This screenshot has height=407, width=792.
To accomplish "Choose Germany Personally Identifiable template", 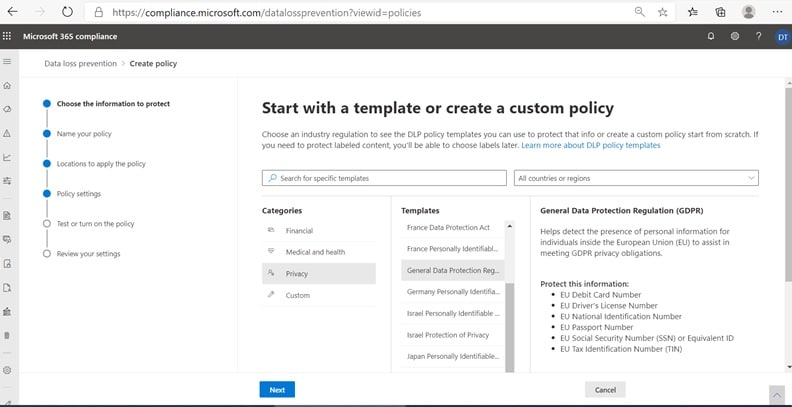I will (452, 292).
